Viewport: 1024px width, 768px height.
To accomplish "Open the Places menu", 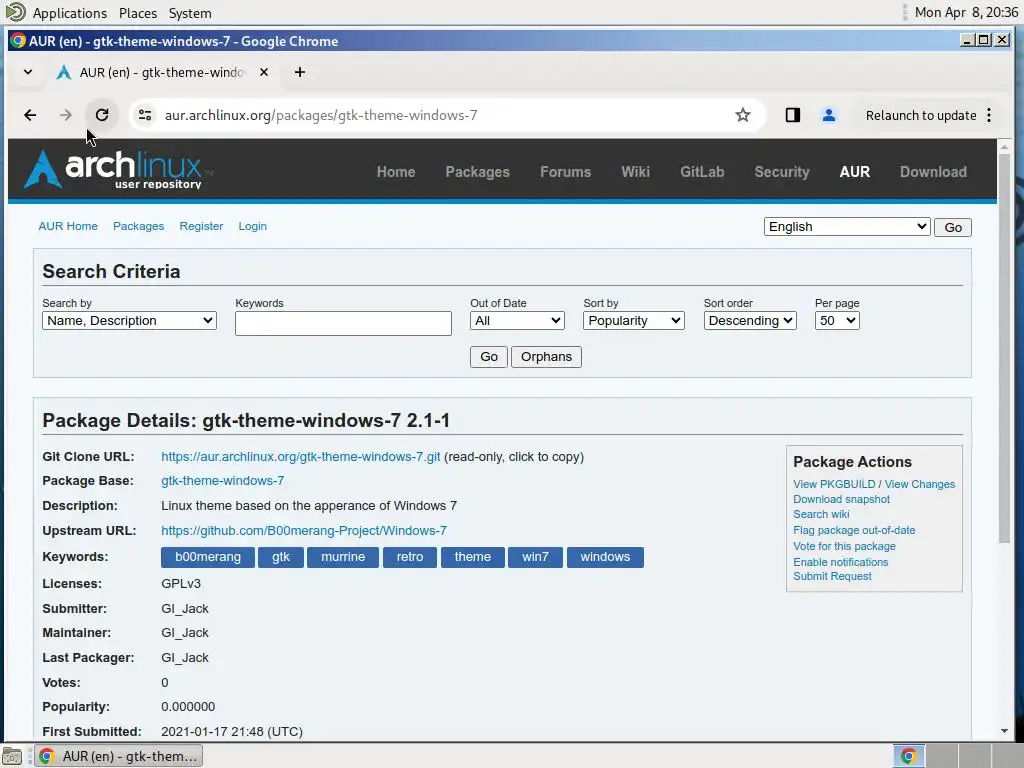I will click(x=138, y=13).
